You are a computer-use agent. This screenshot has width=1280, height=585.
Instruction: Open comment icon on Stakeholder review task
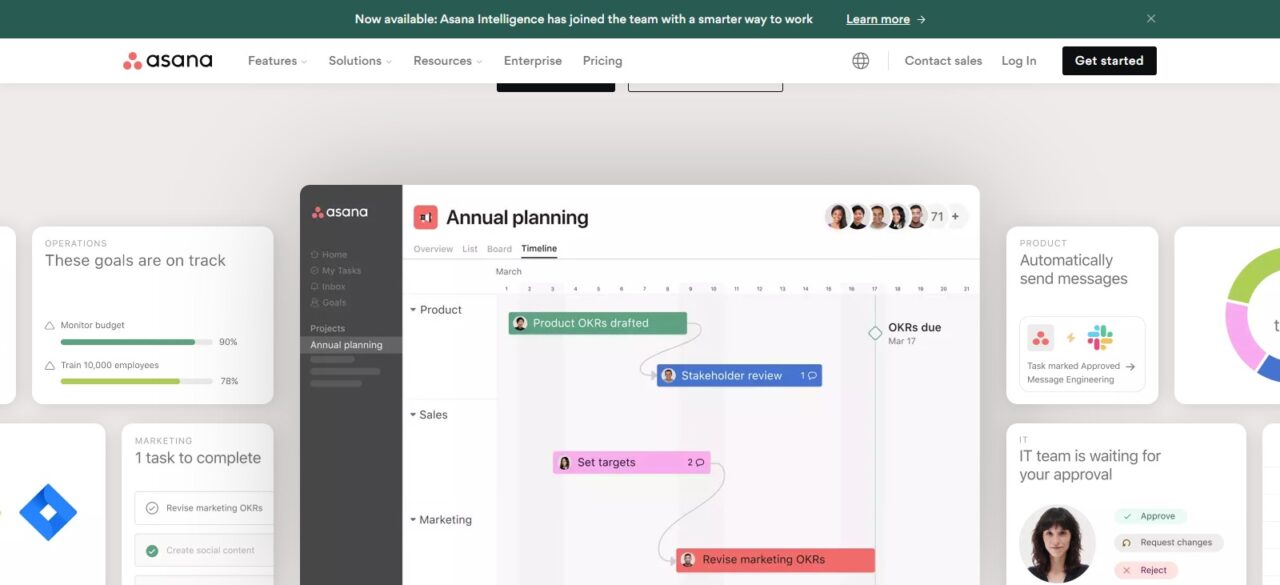812,376
